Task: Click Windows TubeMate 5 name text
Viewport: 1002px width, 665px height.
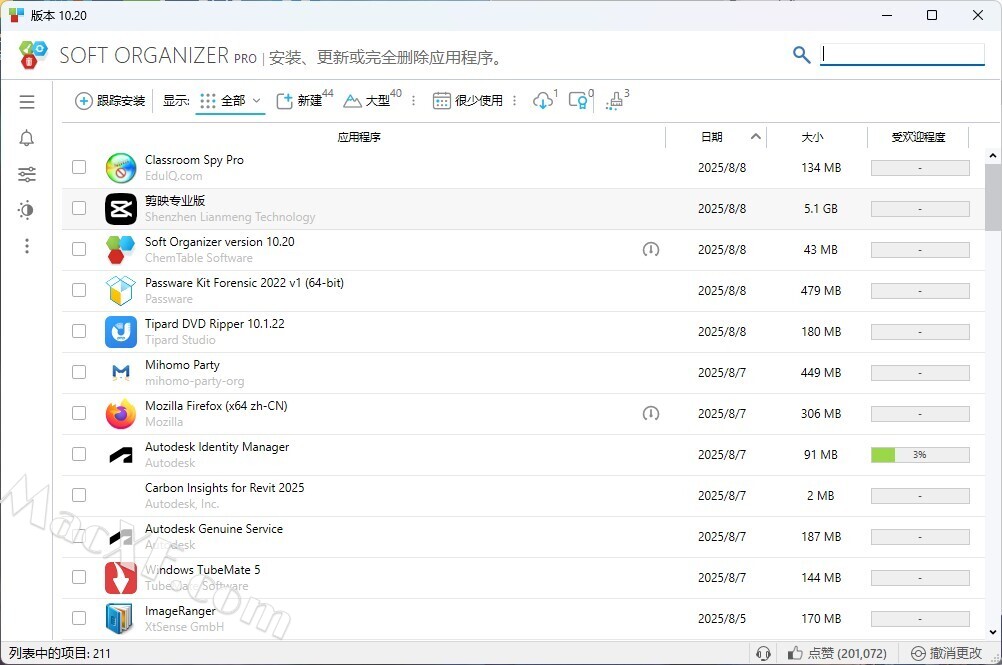Action: pyautogui.click(x=203, y=570)
